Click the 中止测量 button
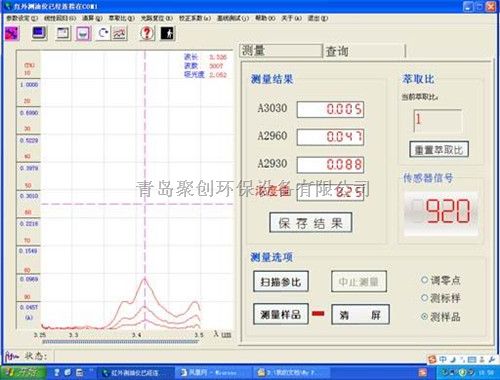Image resolution: width=500 pixels, height=380 pixels. click(359, 282)
